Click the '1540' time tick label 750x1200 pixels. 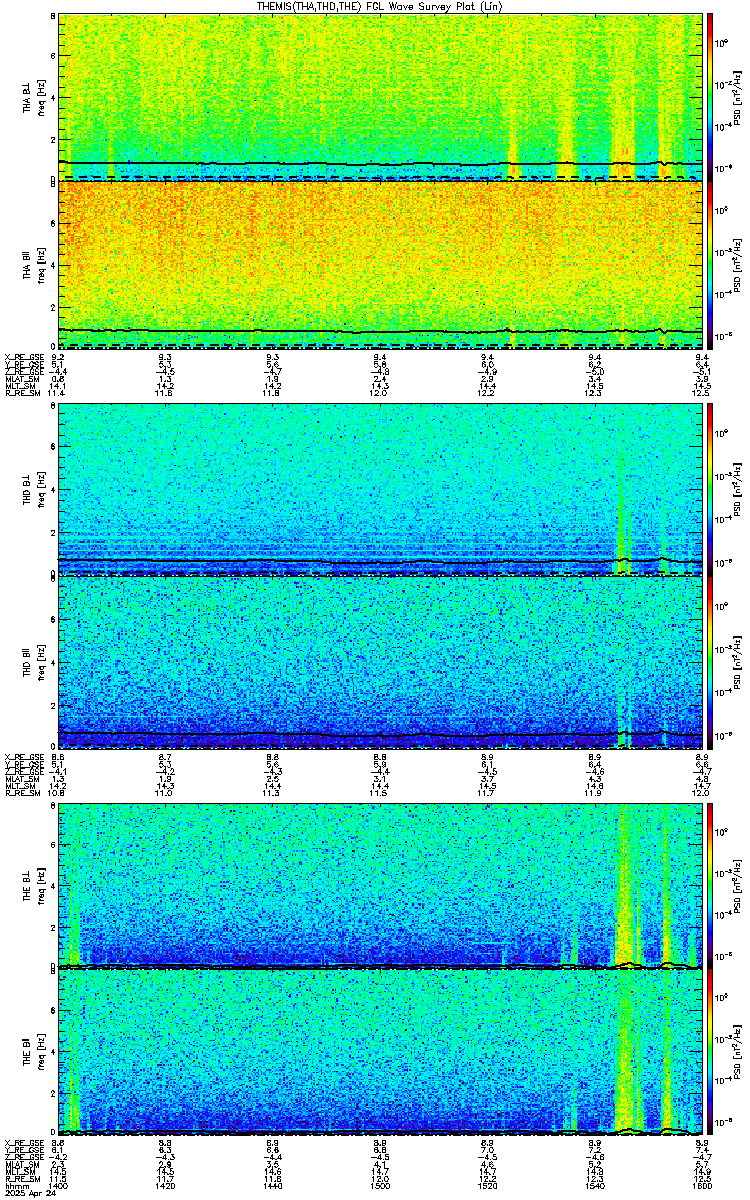(594, 1187)
